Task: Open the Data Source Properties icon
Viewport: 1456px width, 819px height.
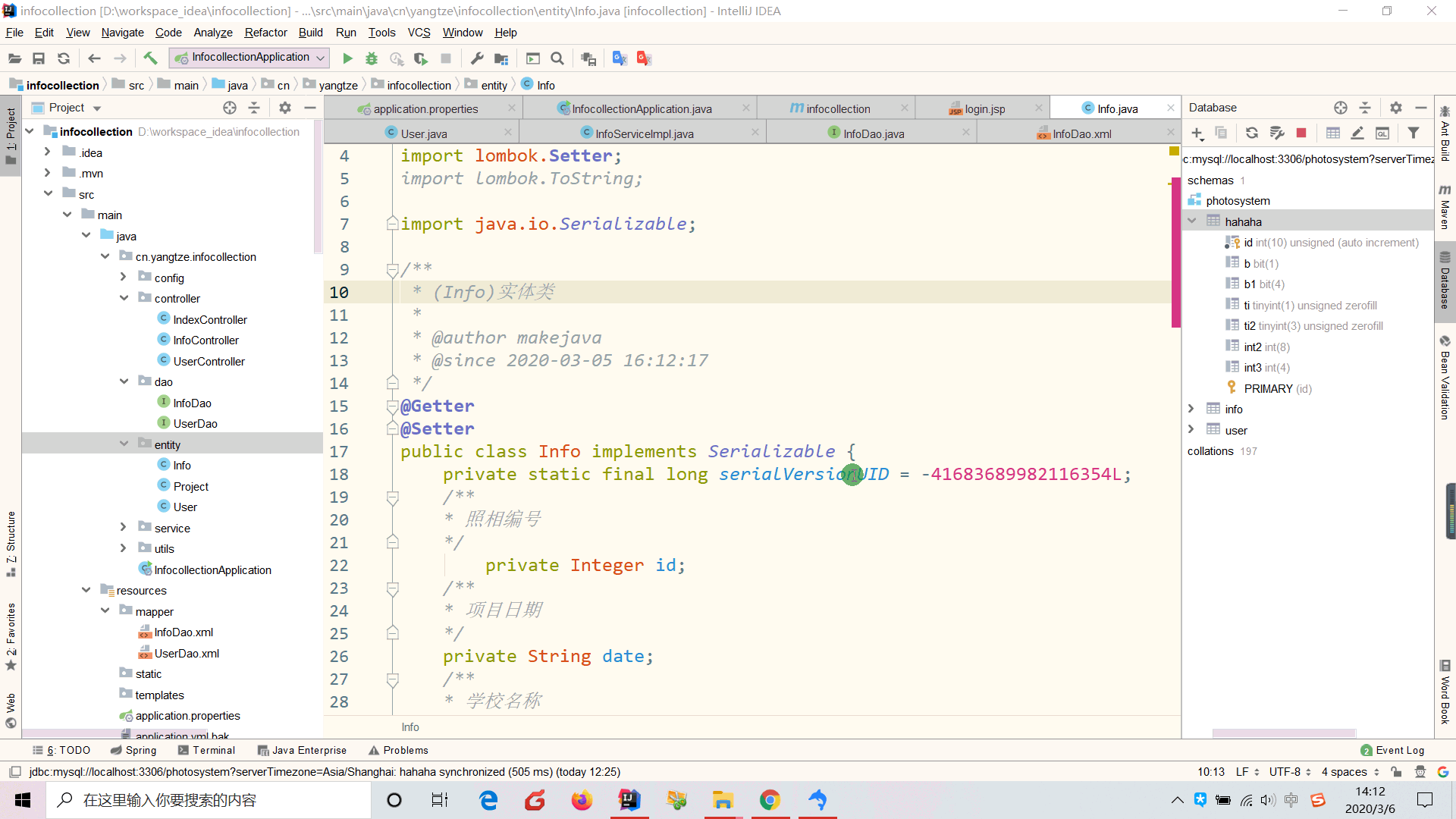Action: tap(1277, 133)
